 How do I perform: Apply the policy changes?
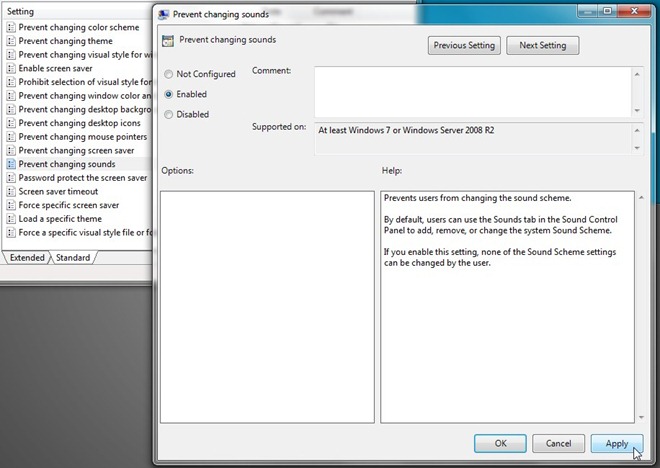[x=617, y=444]
